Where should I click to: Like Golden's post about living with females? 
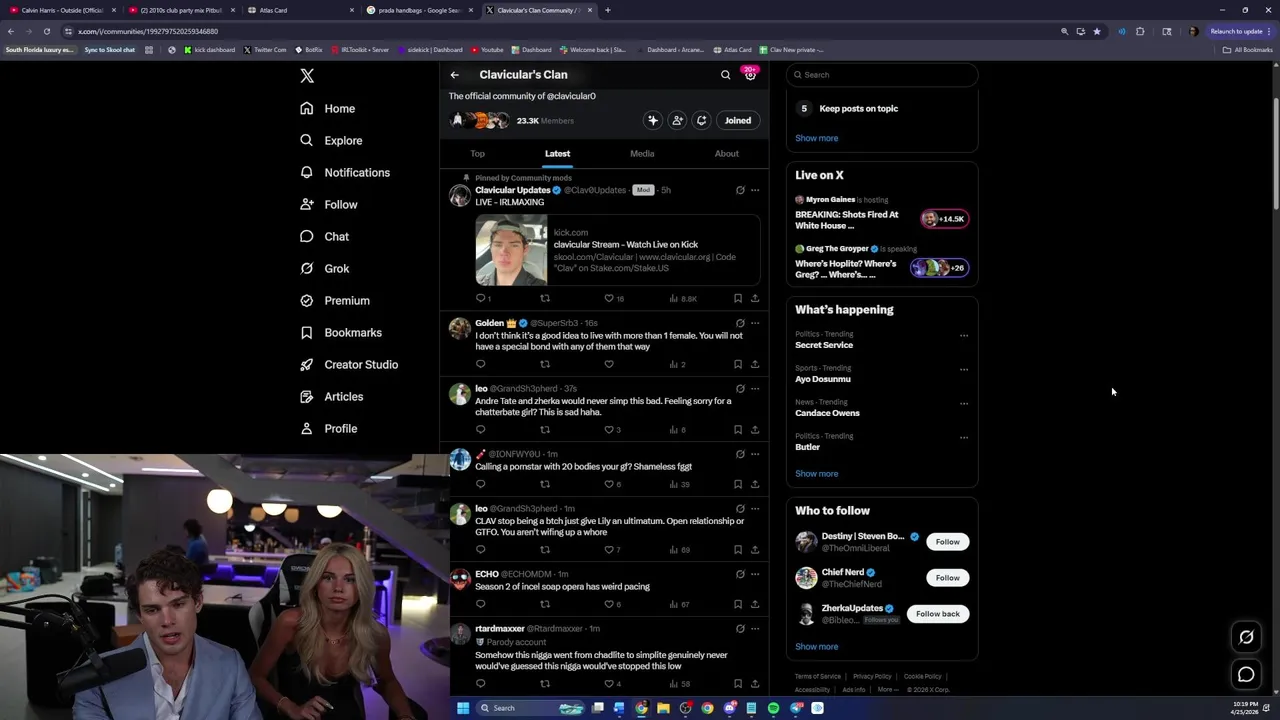coord(609,364)
